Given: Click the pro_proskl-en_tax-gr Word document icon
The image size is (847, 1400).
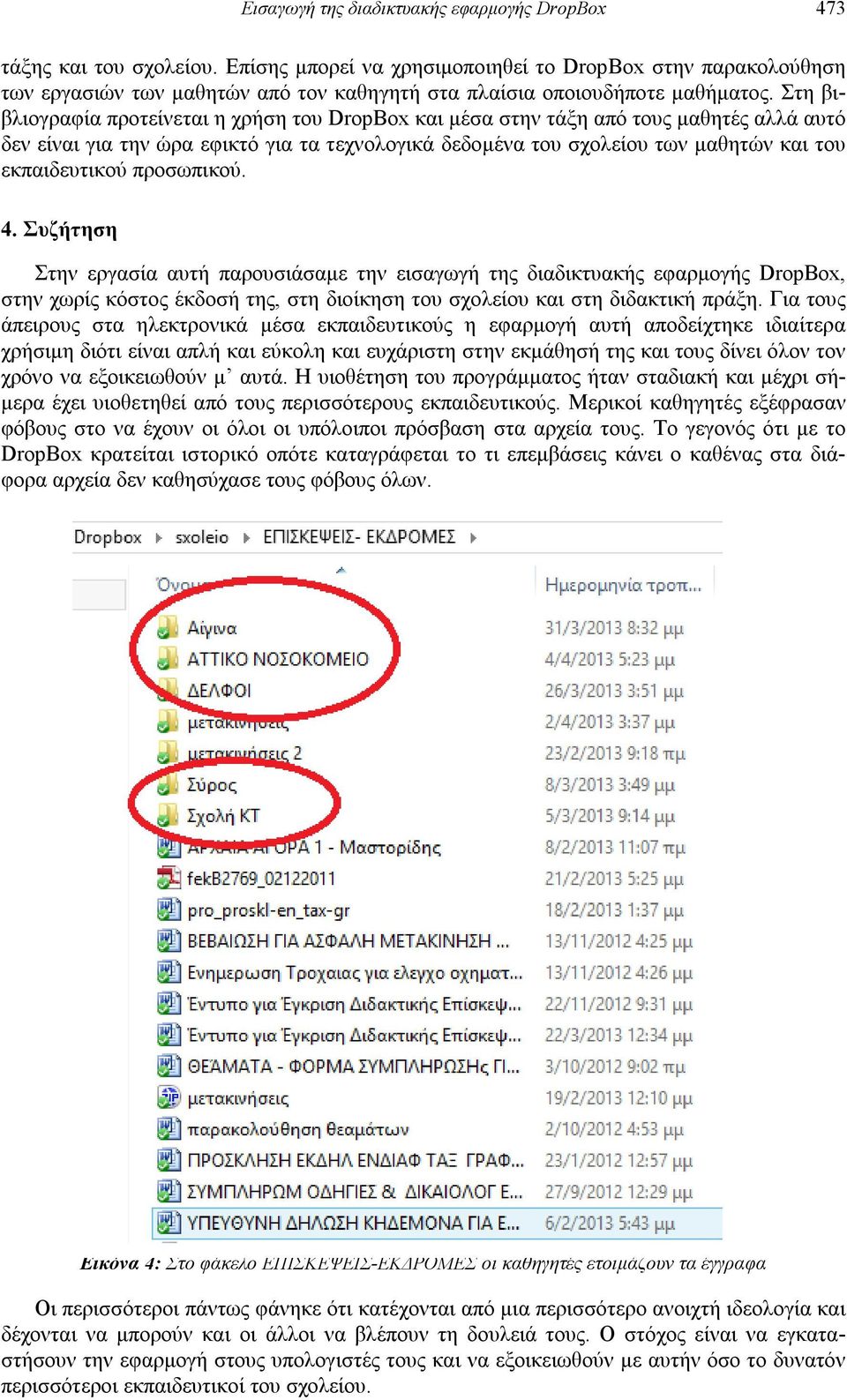Looking at the screenshot, I should pyautogui.click(x=168, y=910).
